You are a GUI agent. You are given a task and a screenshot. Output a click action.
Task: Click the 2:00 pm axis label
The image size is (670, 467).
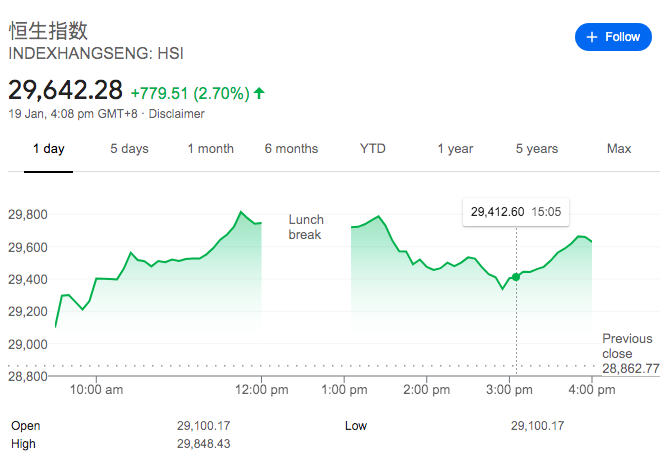tap(426, 390)
